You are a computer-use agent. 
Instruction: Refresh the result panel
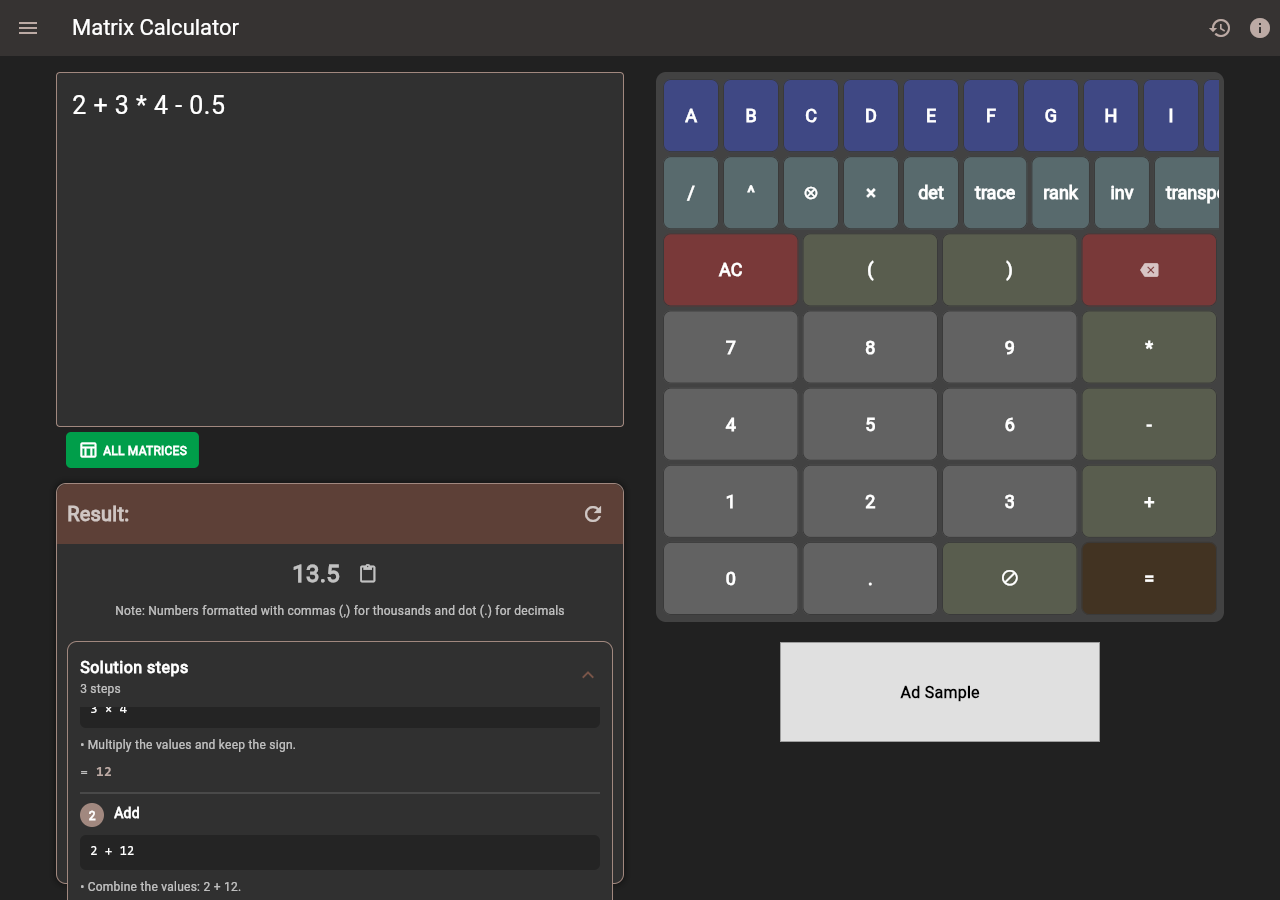click(593, 514)
